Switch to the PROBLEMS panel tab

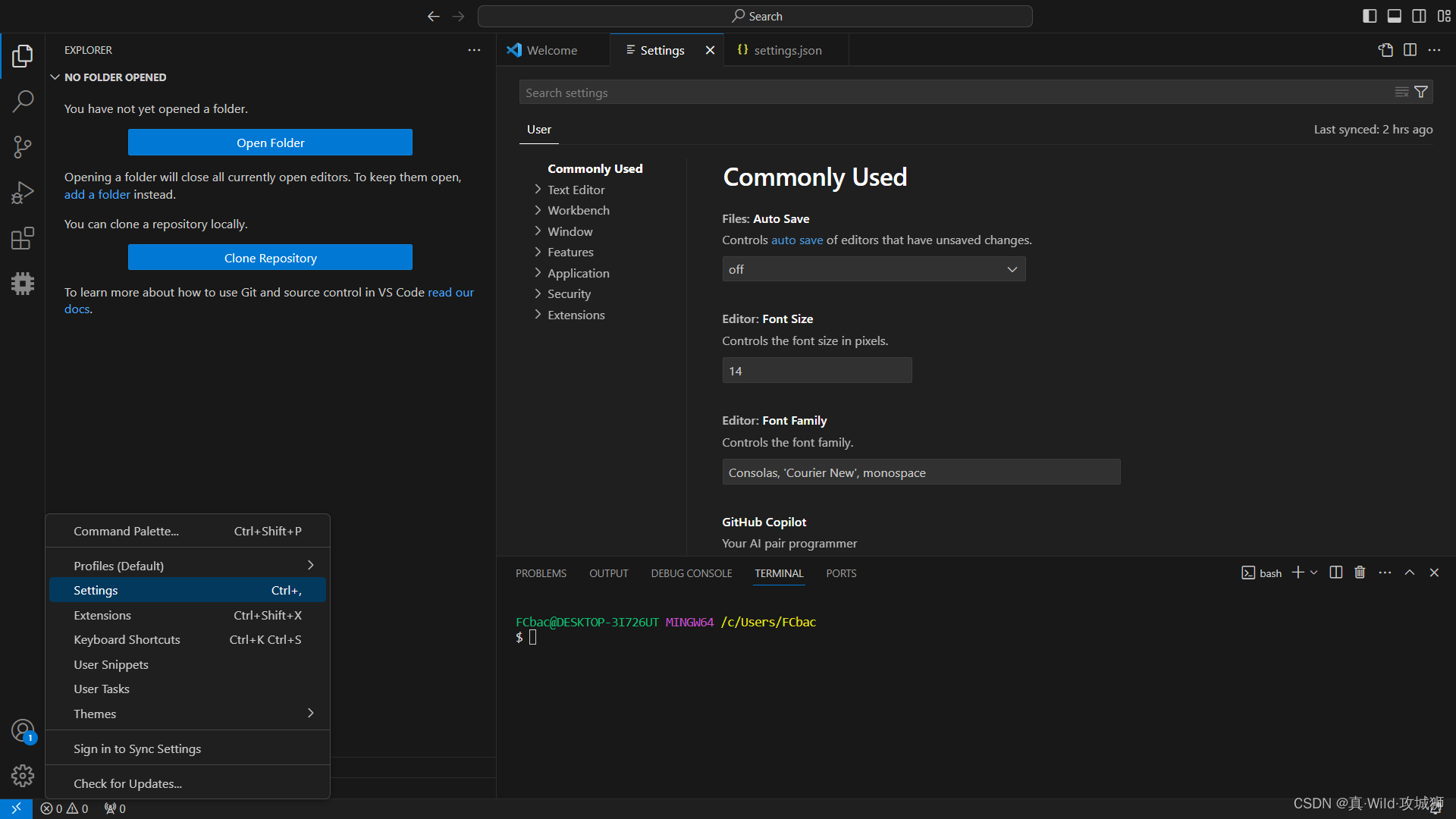(541, 573)
